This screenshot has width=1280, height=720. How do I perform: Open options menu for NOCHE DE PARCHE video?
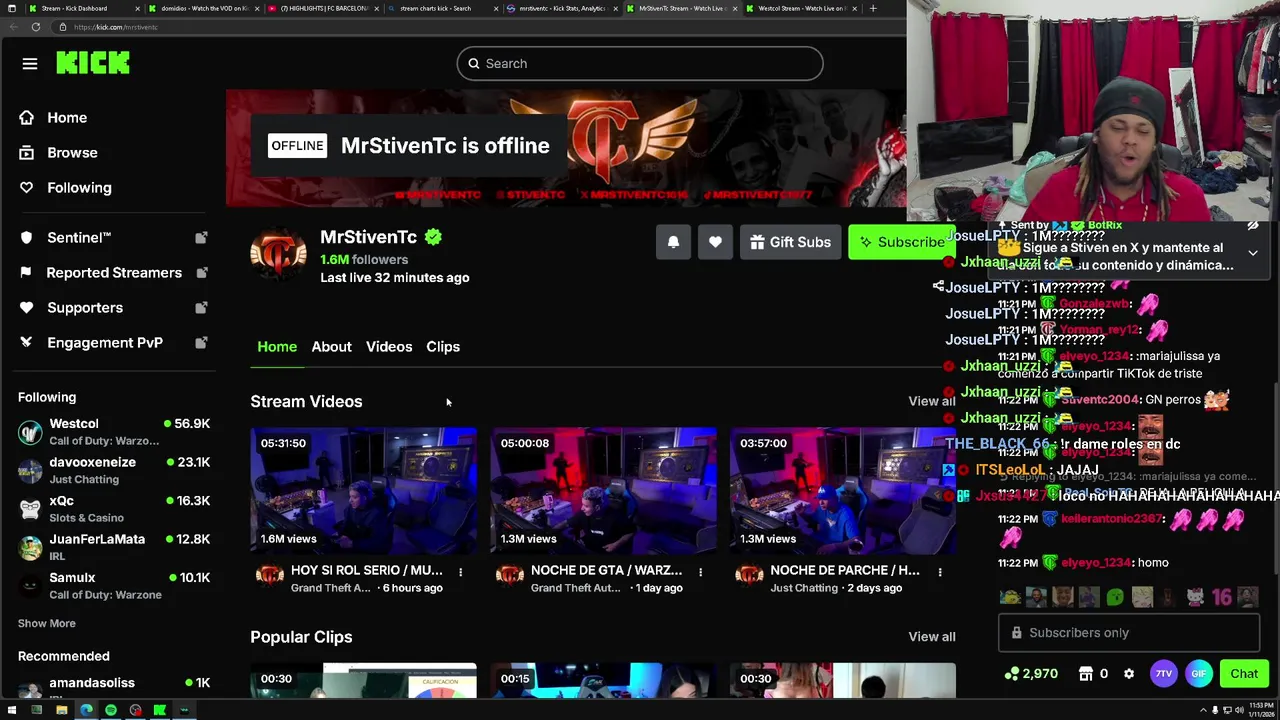click(939, 572)
